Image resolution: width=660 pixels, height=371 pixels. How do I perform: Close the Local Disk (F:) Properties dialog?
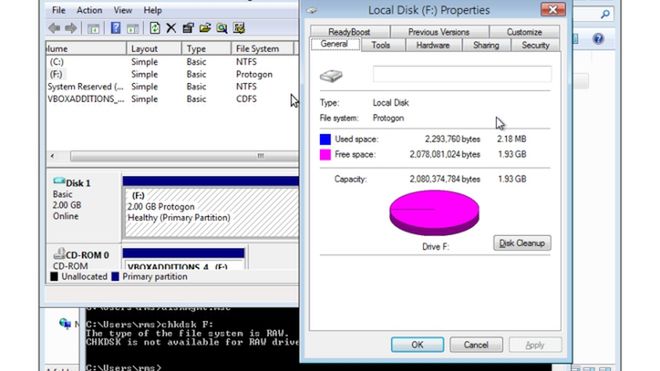click(x=553, y=9)
